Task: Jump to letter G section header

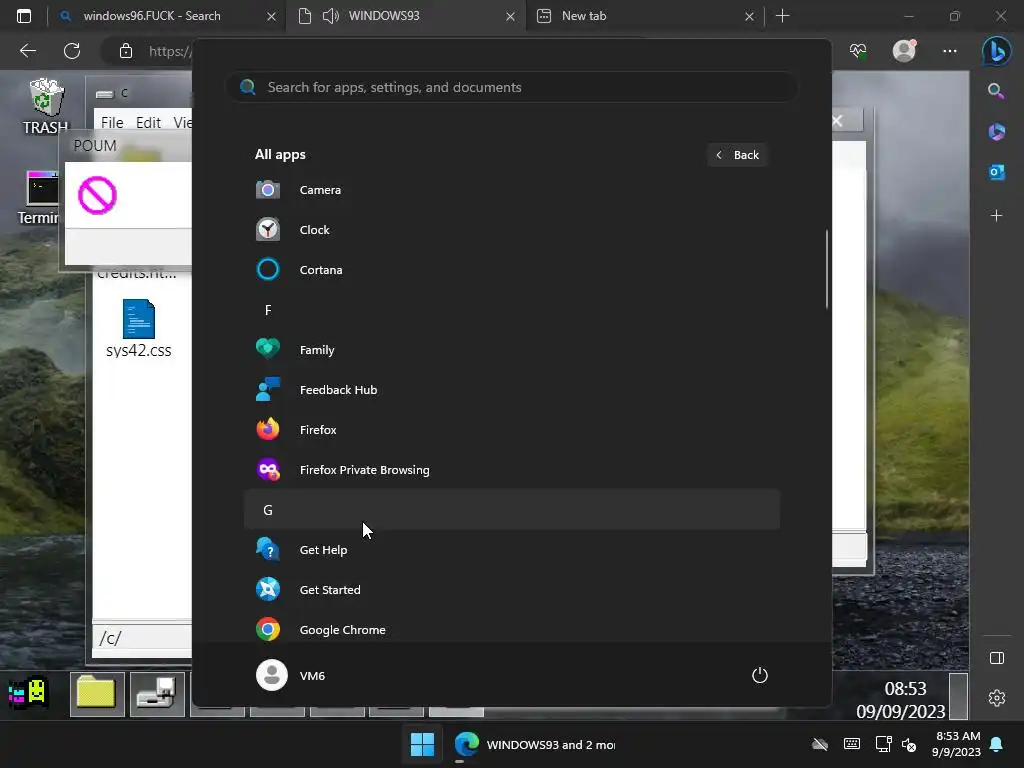Action: point(511,509)
